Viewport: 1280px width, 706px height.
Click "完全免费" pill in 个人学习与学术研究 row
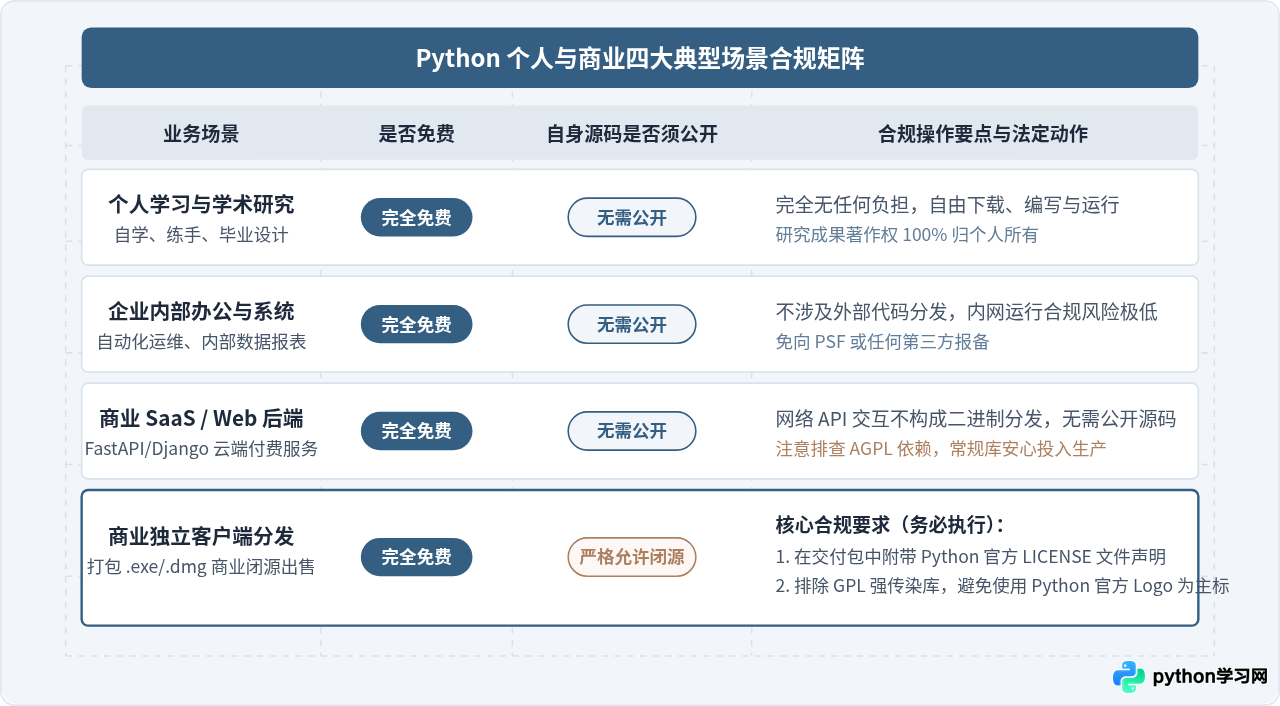click(416, 217)
